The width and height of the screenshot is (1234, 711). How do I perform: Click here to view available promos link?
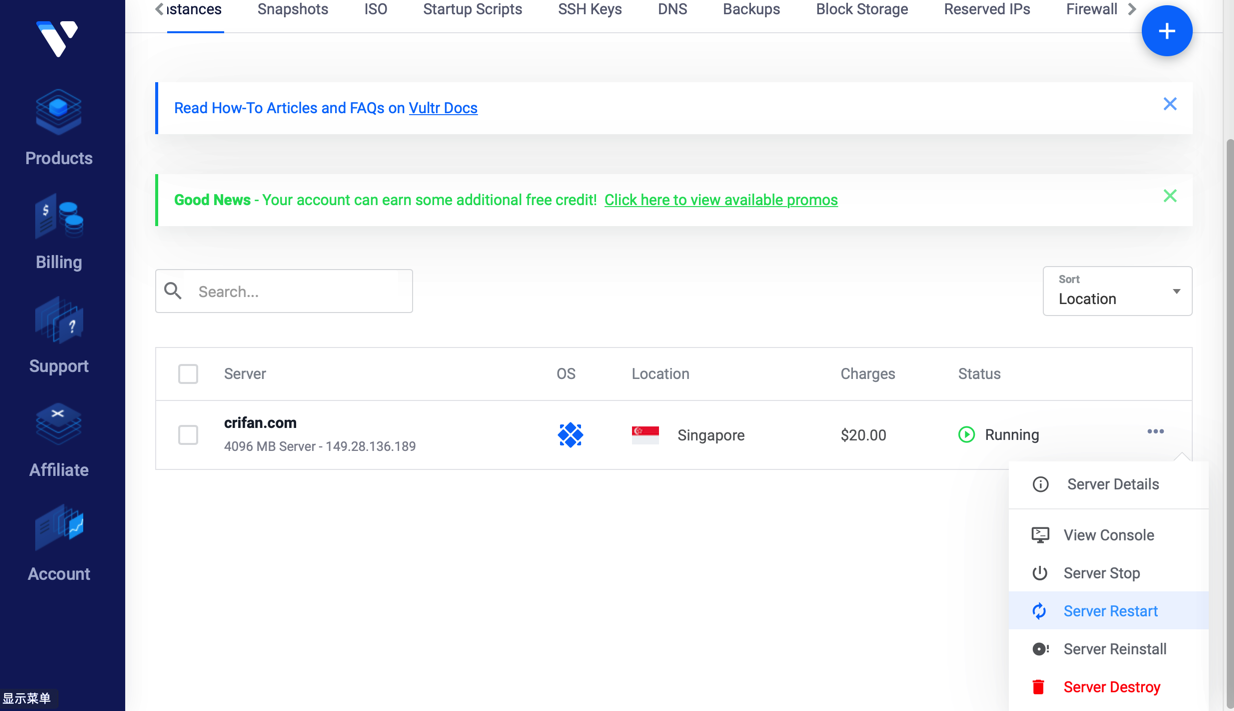720,200
